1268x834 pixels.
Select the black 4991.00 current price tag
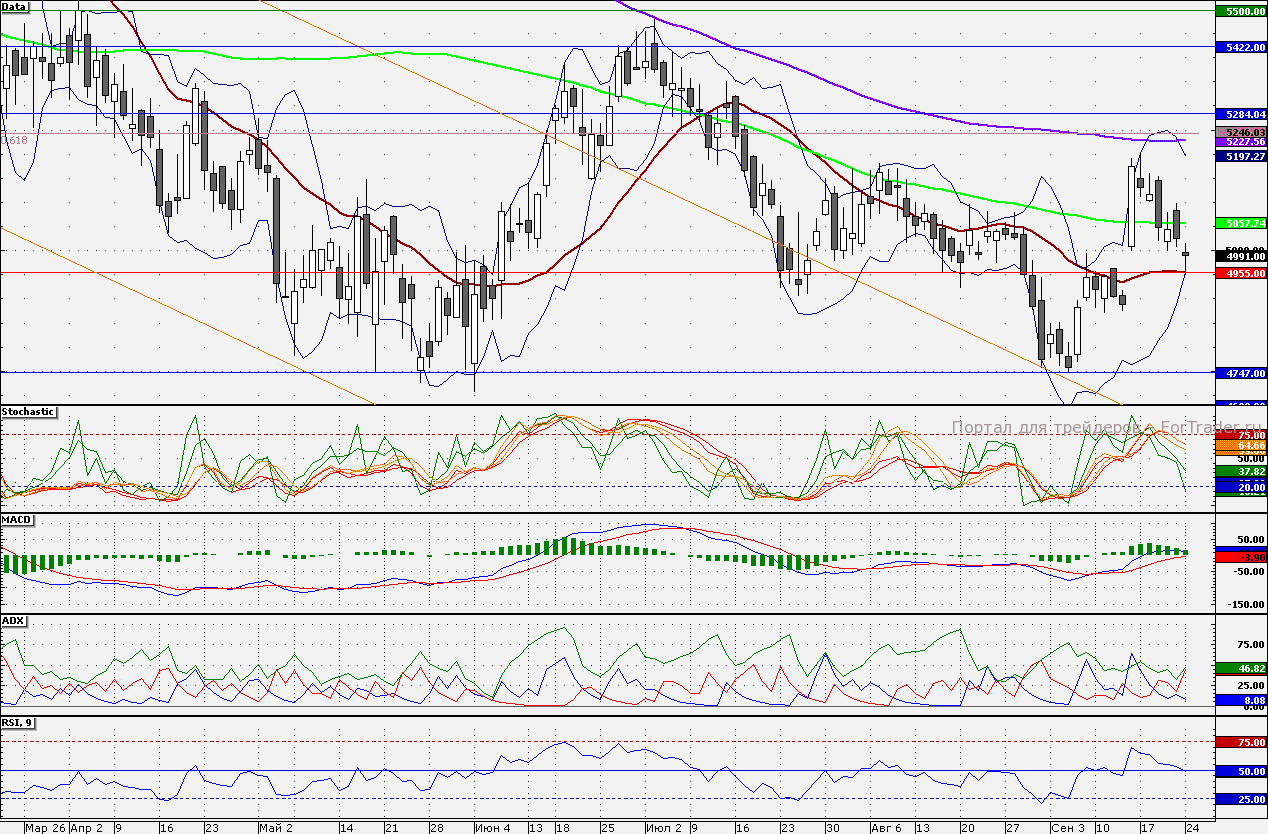tap(1240, 257)
